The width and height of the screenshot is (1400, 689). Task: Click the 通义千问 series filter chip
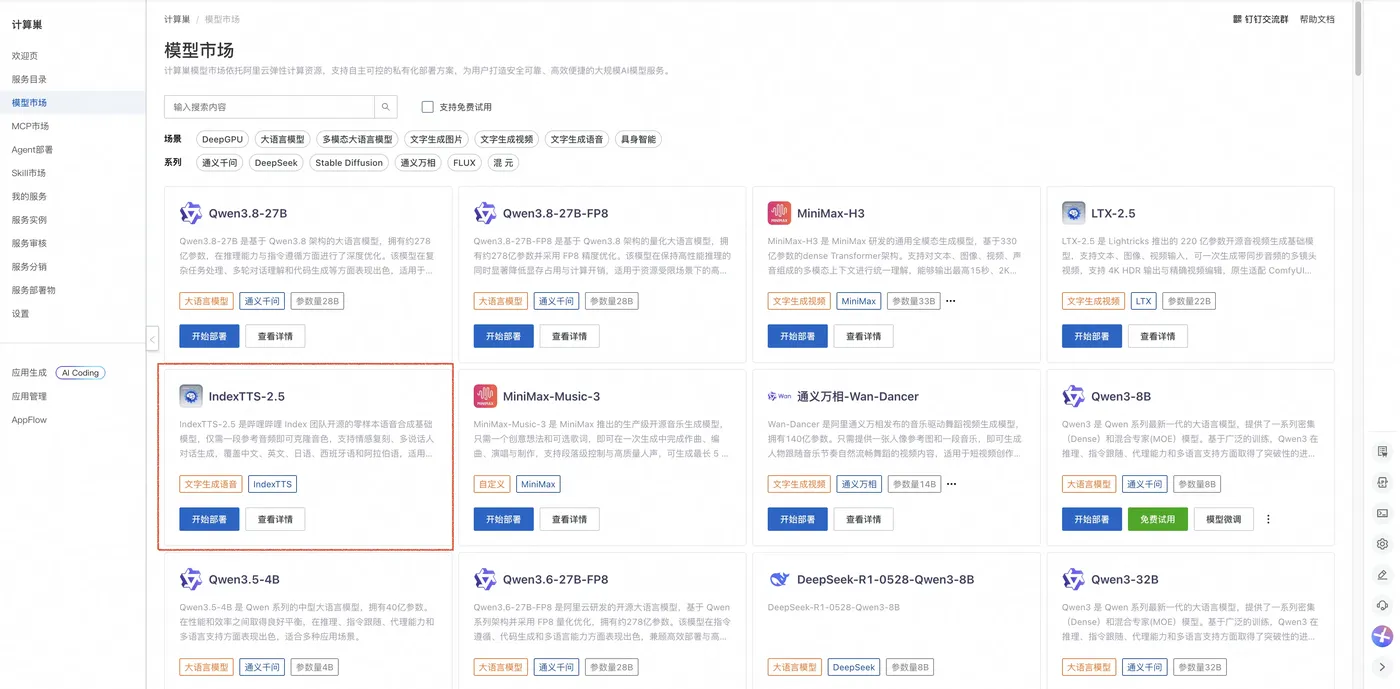coord(220,162)
